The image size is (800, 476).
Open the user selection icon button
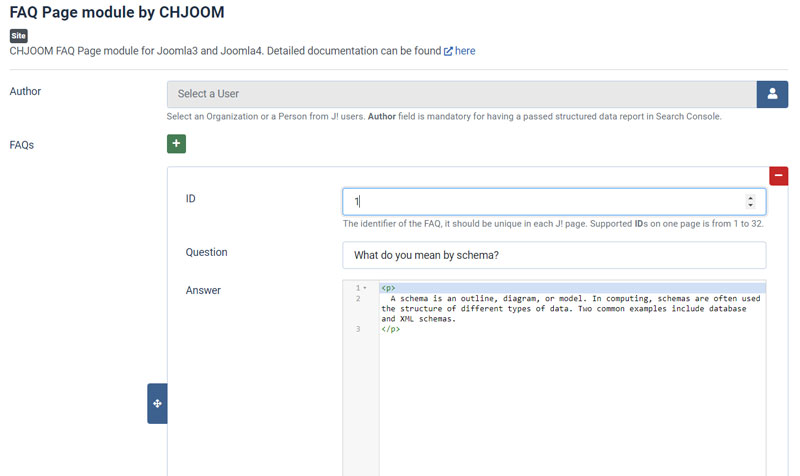coord(772,94)
